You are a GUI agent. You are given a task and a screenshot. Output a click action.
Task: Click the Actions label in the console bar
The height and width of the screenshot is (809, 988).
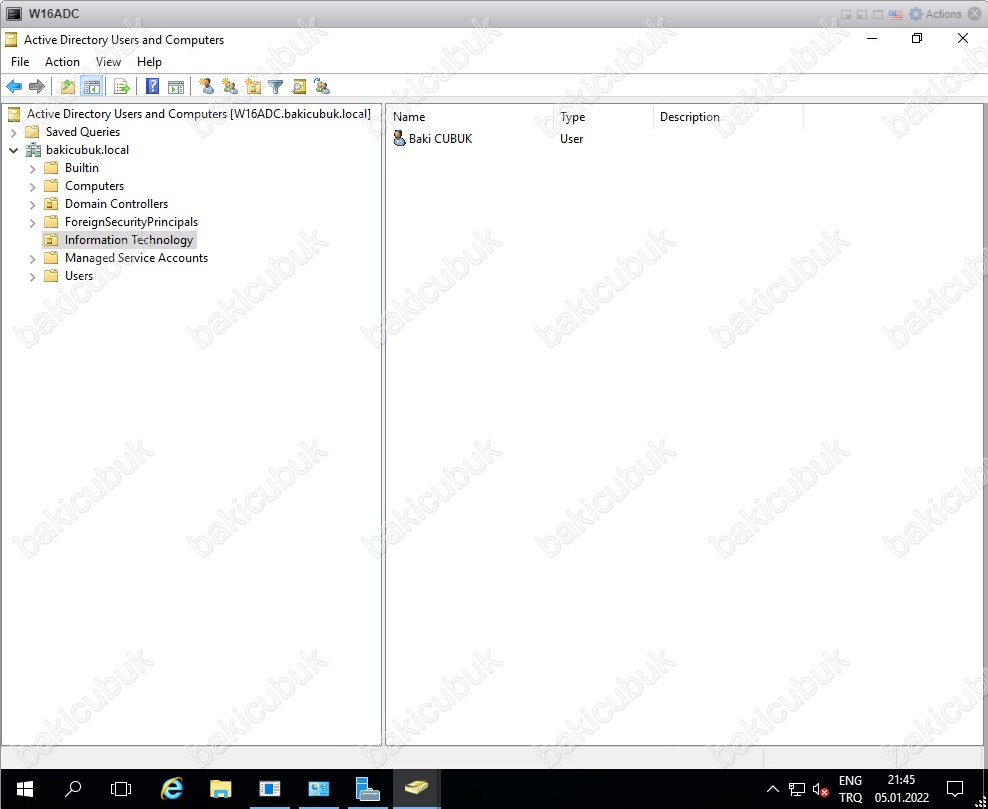943,14
